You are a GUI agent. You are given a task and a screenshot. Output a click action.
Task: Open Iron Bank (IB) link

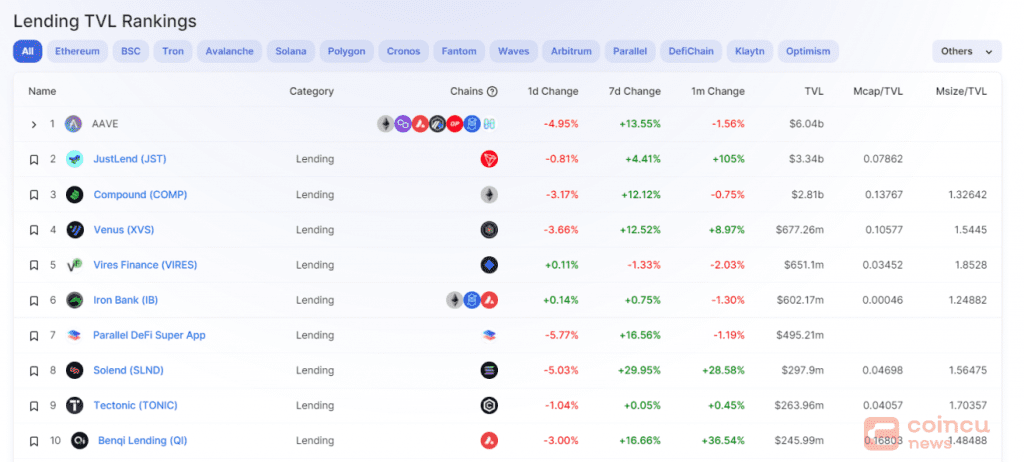pos(125,300)
